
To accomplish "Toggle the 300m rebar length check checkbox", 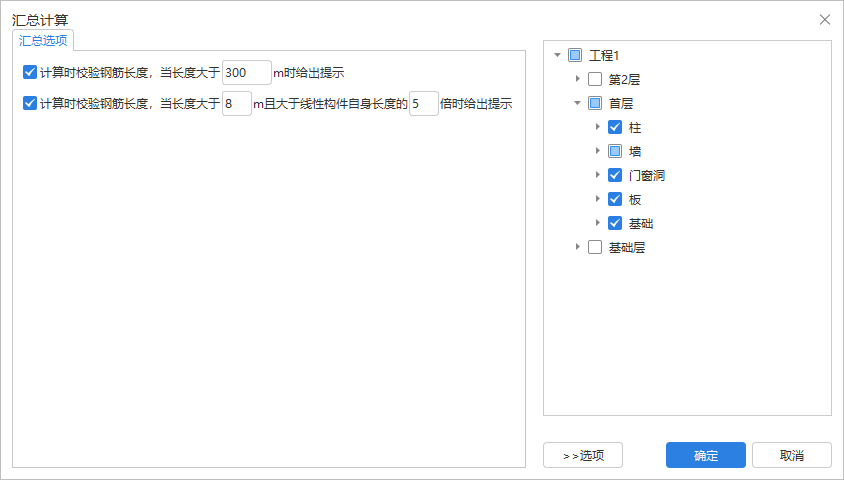I will [x=30, y=72].
